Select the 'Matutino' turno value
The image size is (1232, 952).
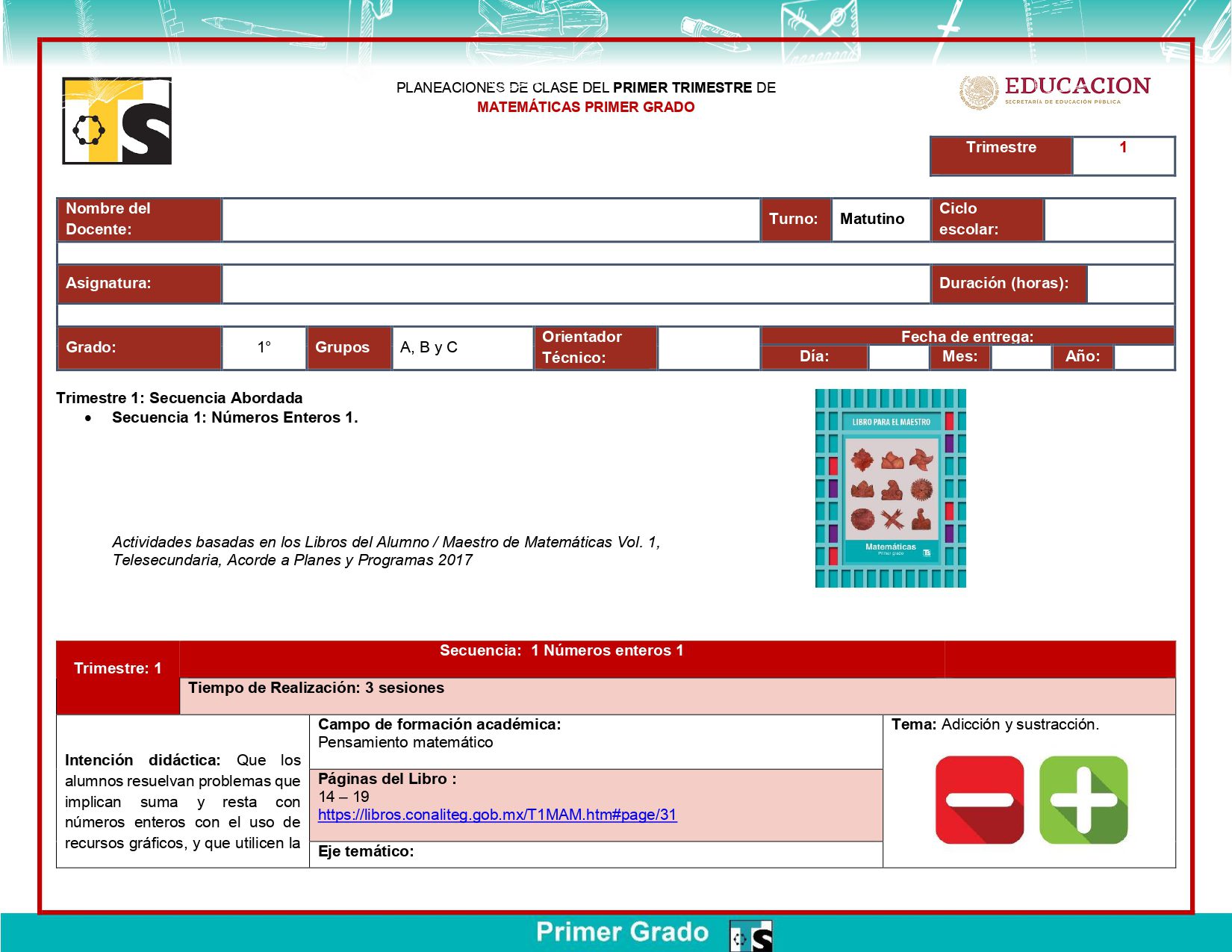[871, 219]
